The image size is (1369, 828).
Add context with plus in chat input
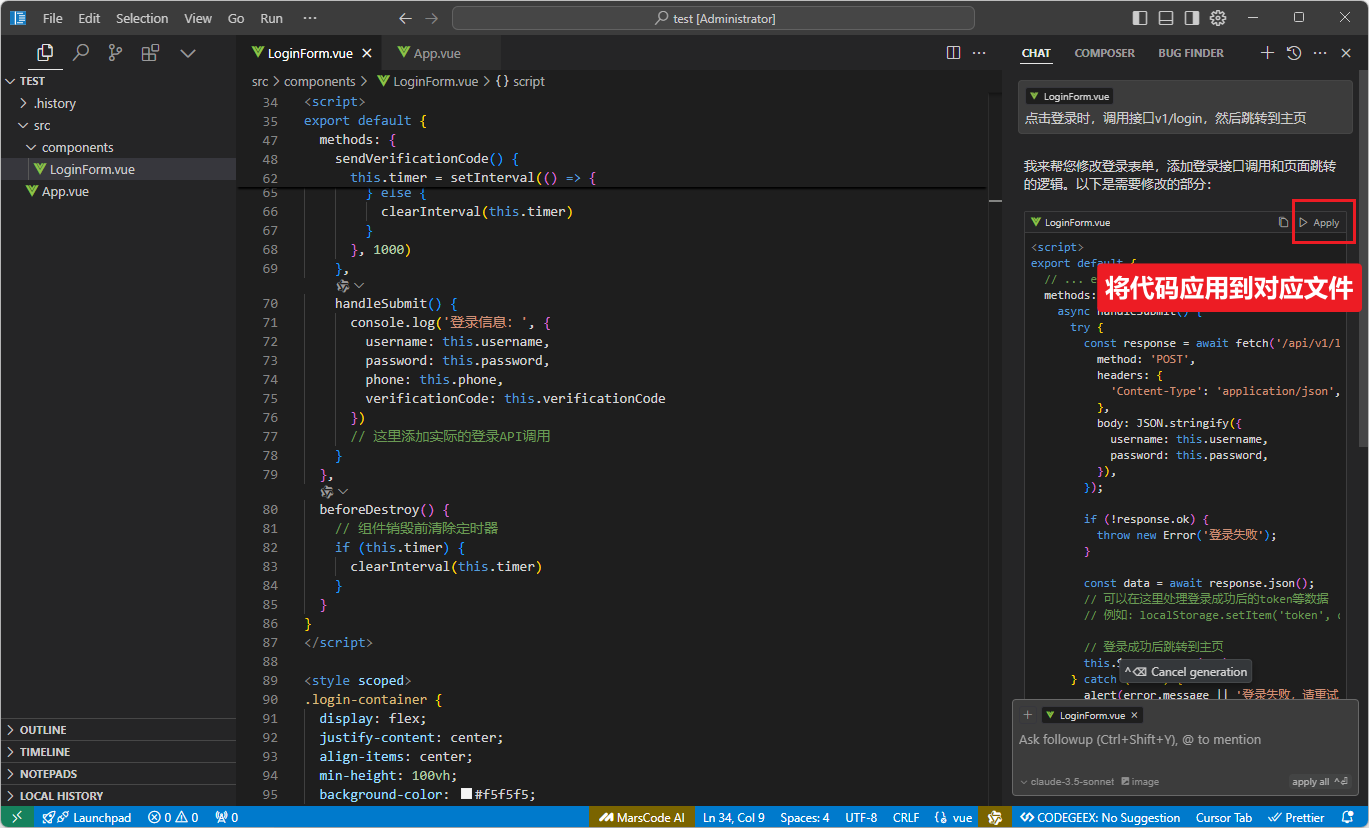coord(1027,715)
